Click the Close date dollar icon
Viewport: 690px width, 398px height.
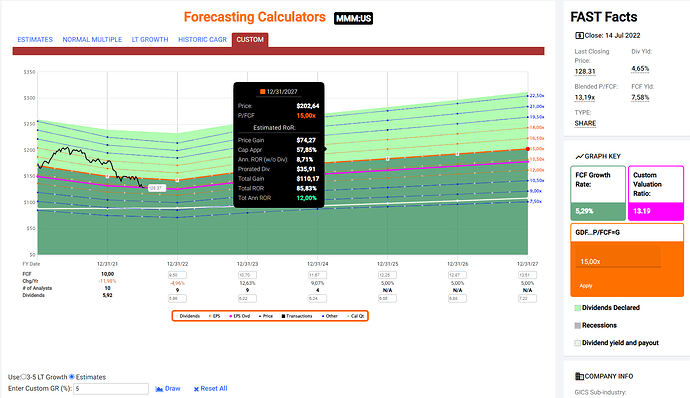click(x=579, y=36)
